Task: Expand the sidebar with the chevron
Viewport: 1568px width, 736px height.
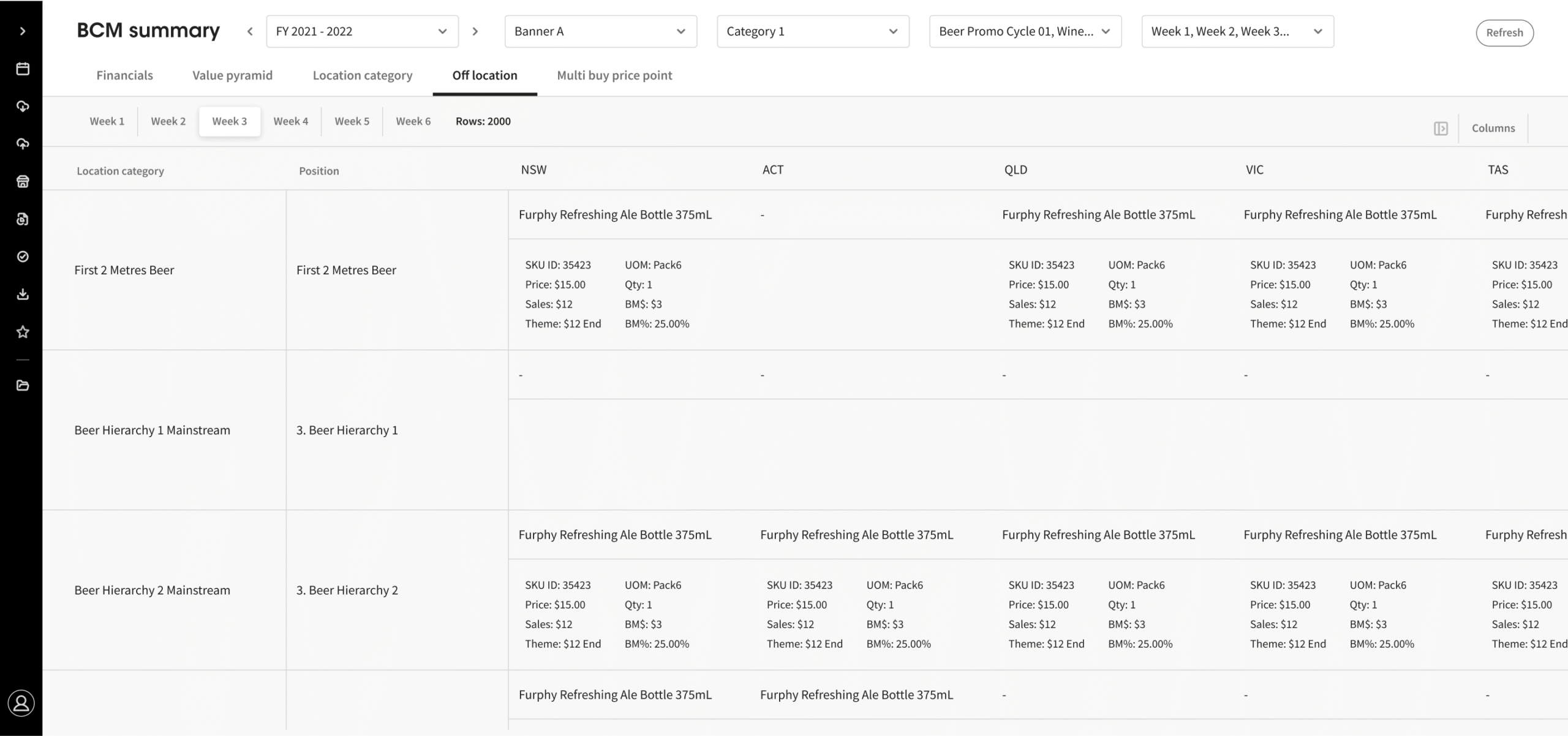Action: coord(23,31)
